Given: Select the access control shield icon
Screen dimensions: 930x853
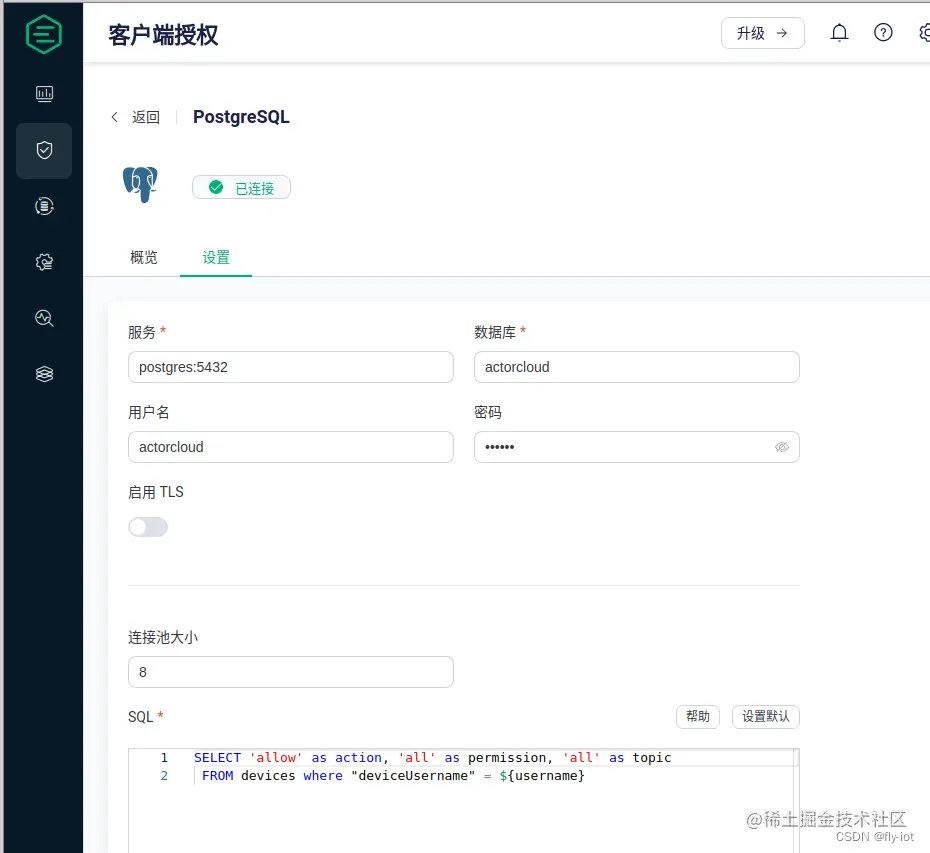Looking at the screenshot, I should pyautogui.click(x=42, y=150).
